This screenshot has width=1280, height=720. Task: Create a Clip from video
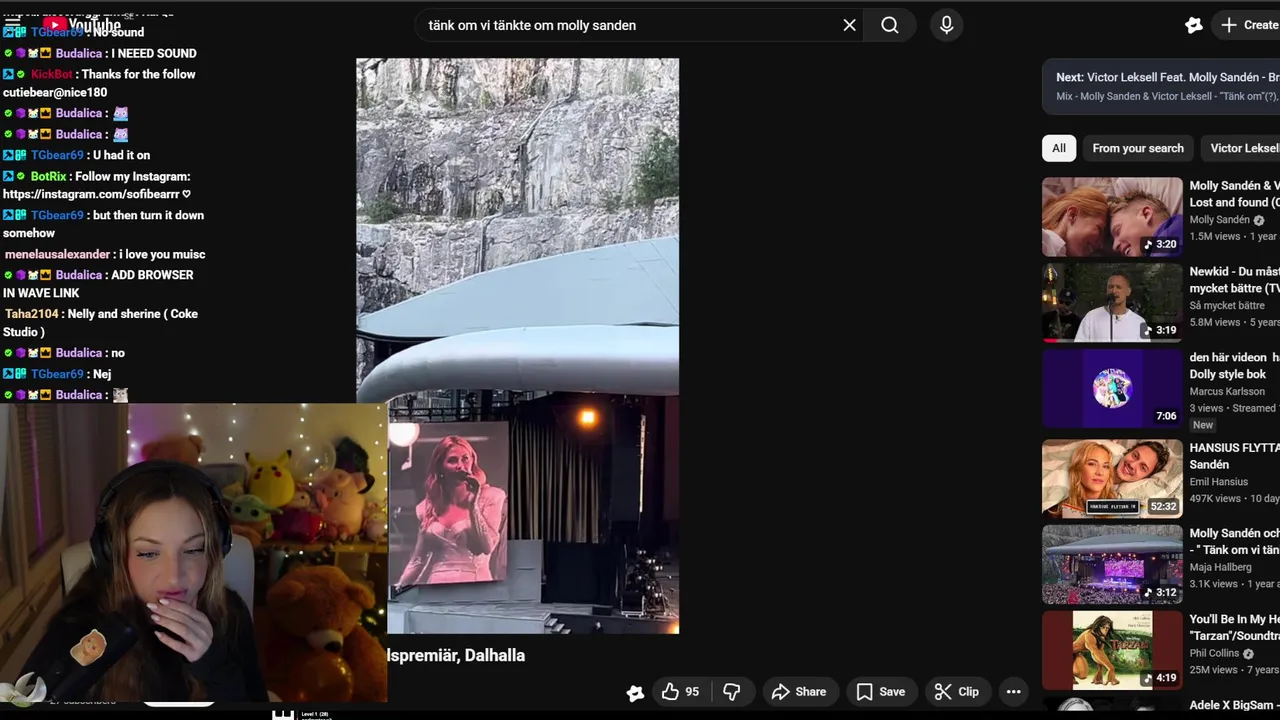click(x=956, y=692)
